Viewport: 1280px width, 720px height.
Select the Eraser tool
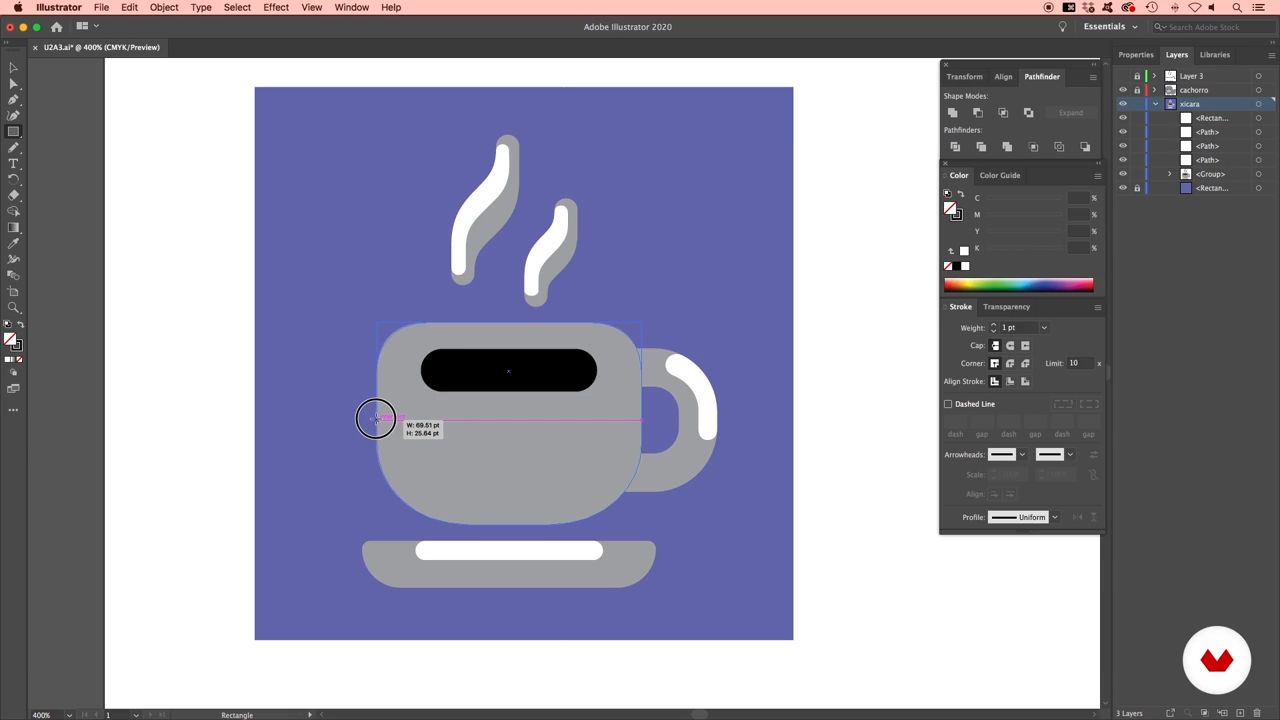13,195
